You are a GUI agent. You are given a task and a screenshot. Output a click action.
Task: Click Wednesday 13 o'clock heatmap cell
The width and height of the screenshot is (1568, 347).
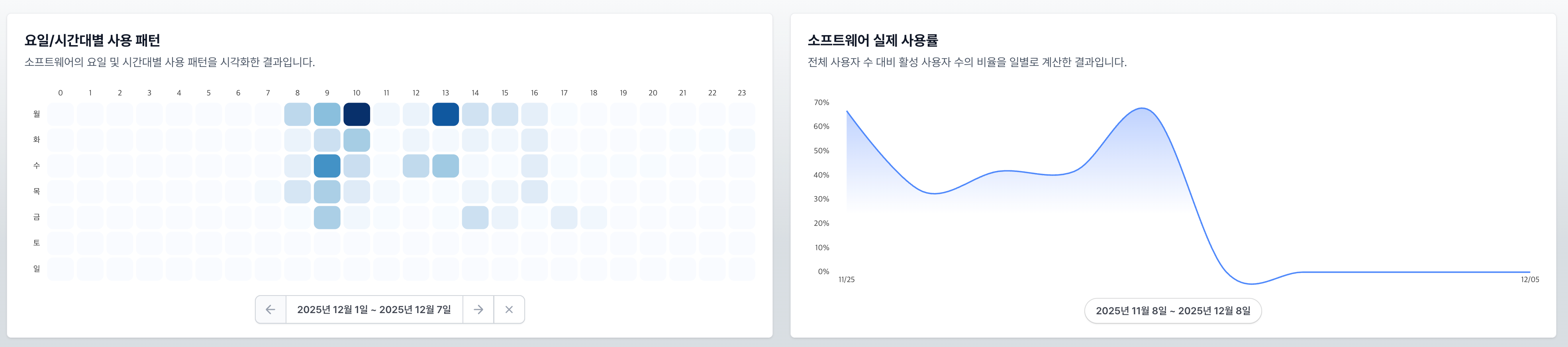pyautogui.click(x=445, y=166)
